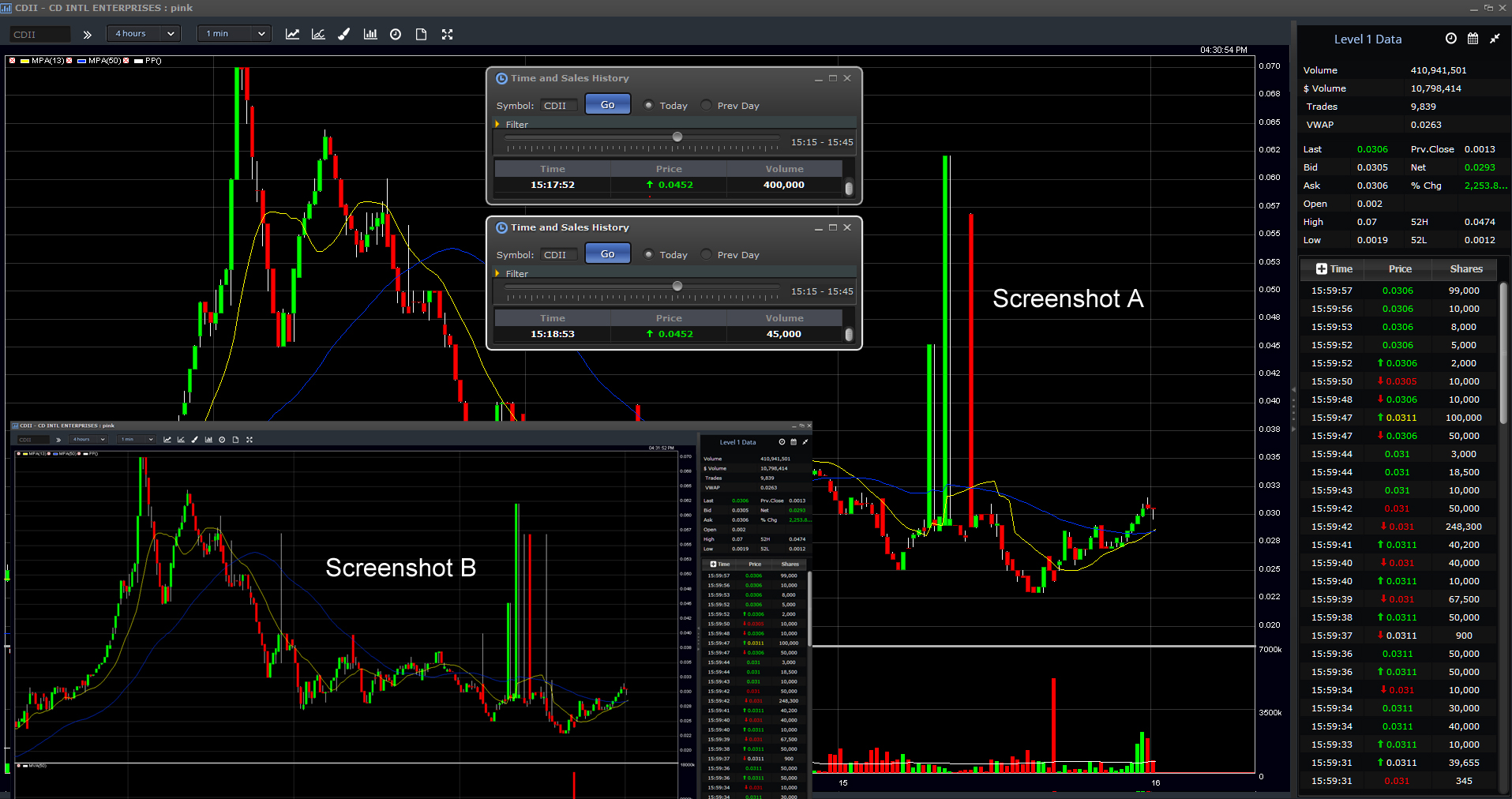Click the 15:17:52 time cell
Viewport: 1512px width, 799px height.
point(553,185)
